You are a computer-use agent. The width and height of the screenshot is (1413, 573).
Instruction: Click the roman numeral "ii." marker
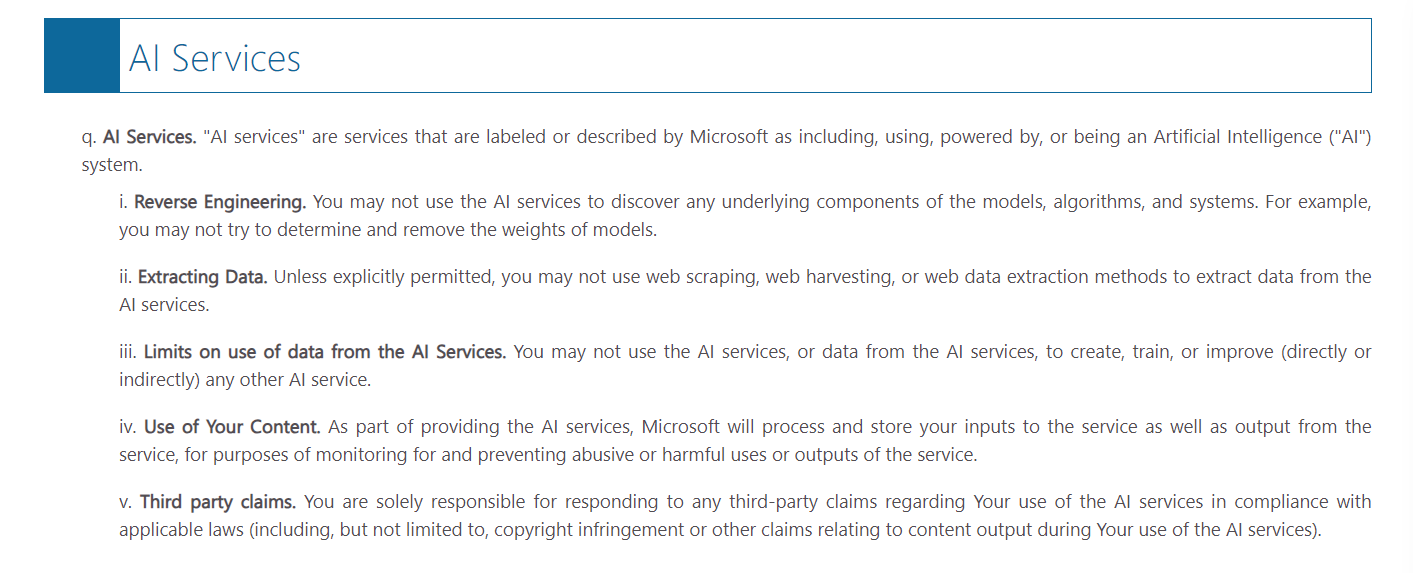coord(125,277)
